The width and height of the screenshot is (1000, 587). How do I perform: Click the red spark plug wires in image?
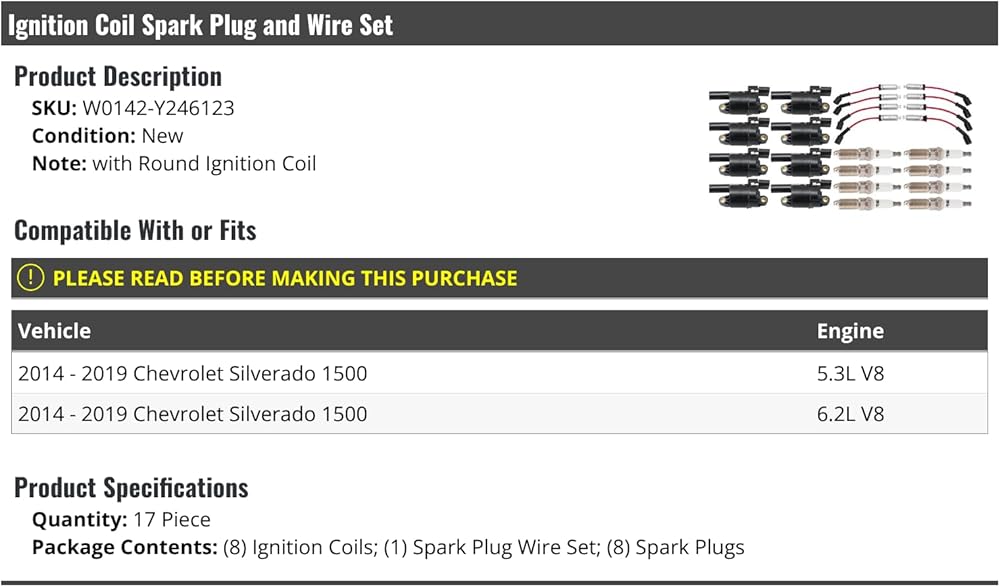[904, 112]
